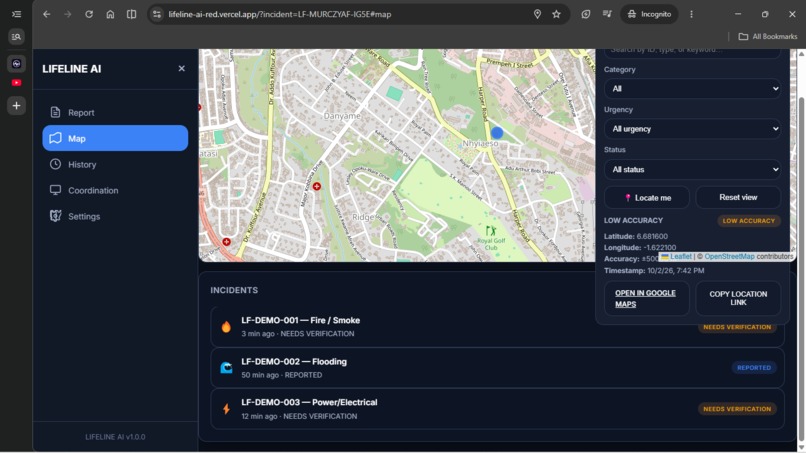This screenshot has width=806, height=453.
Task: Close the LIFELINE AI sidebar
Action: 181,68
